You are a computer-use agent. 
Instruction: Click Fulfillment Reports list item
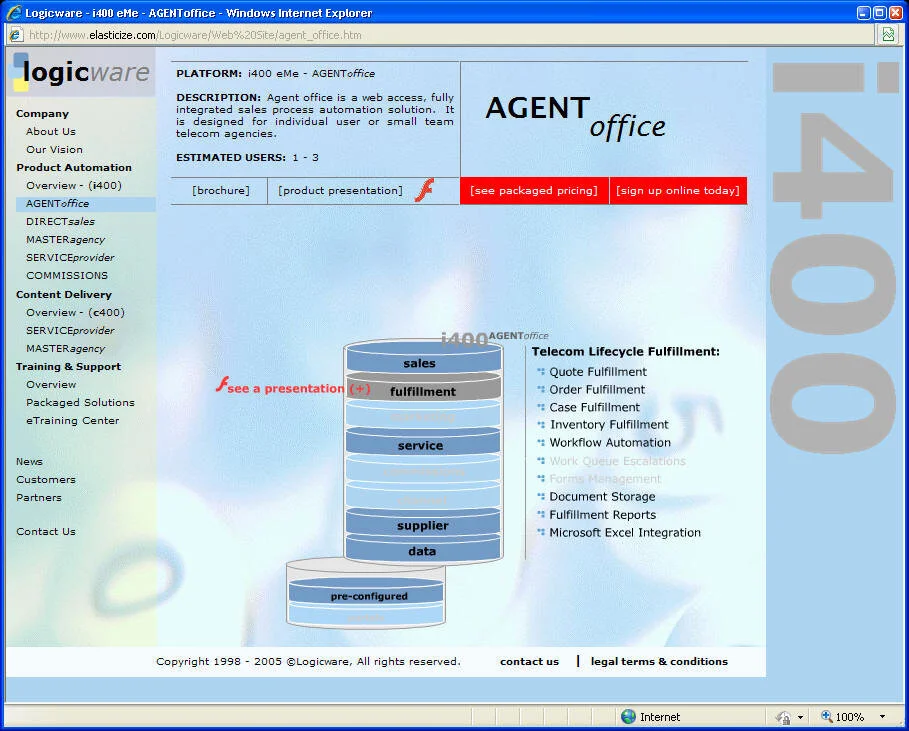click(x=602, y=515)
